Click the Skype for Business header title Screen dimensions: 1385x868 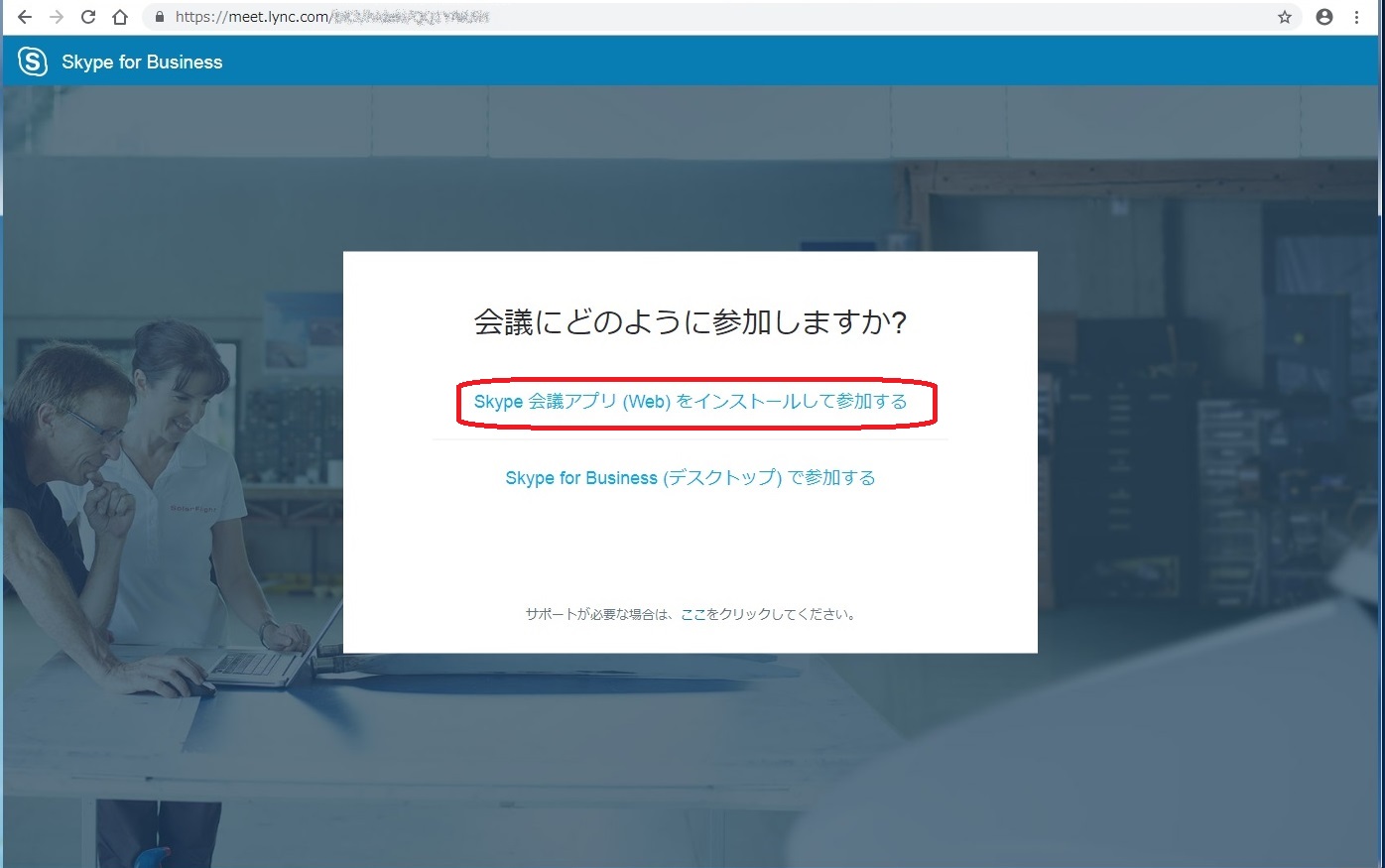[142, 62]
